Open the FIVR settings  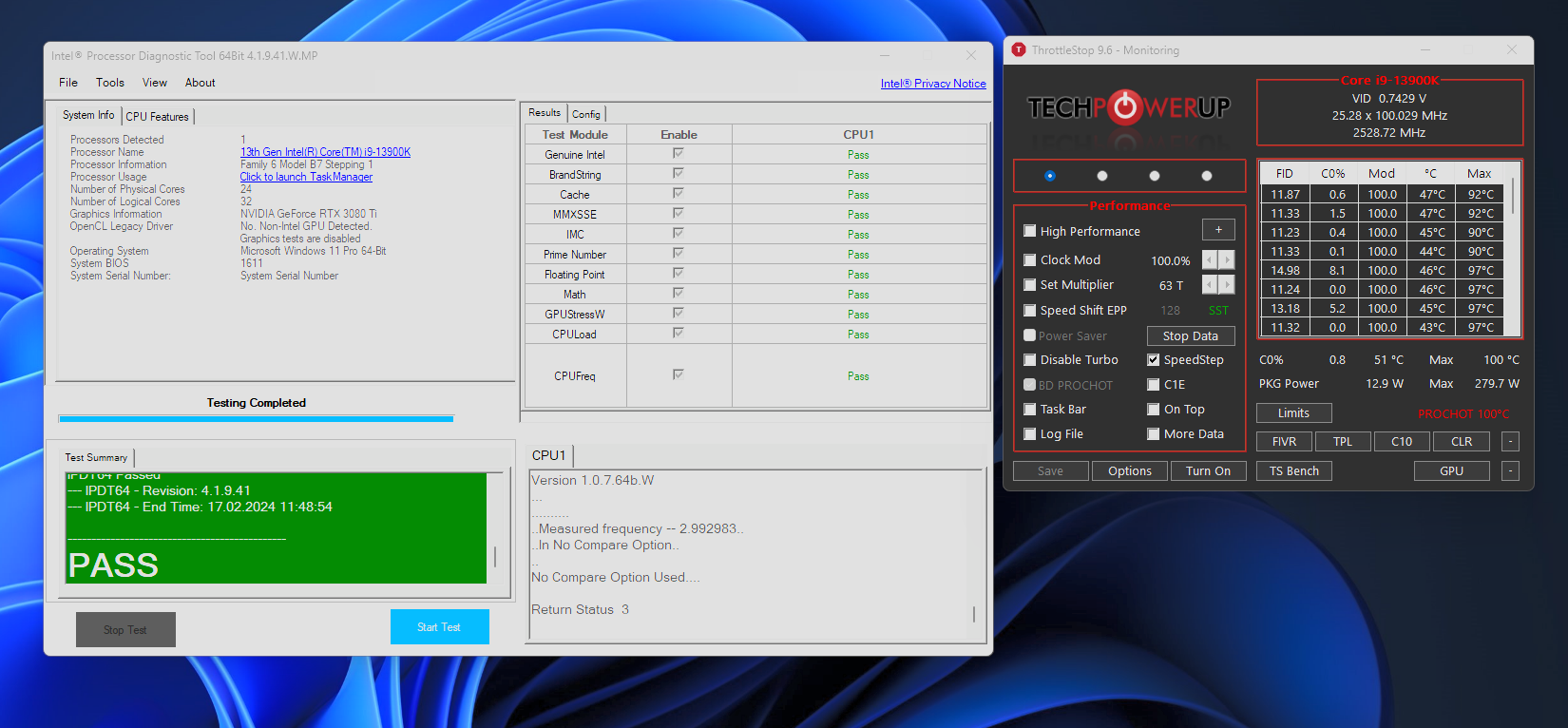(x=1284, y=441)
